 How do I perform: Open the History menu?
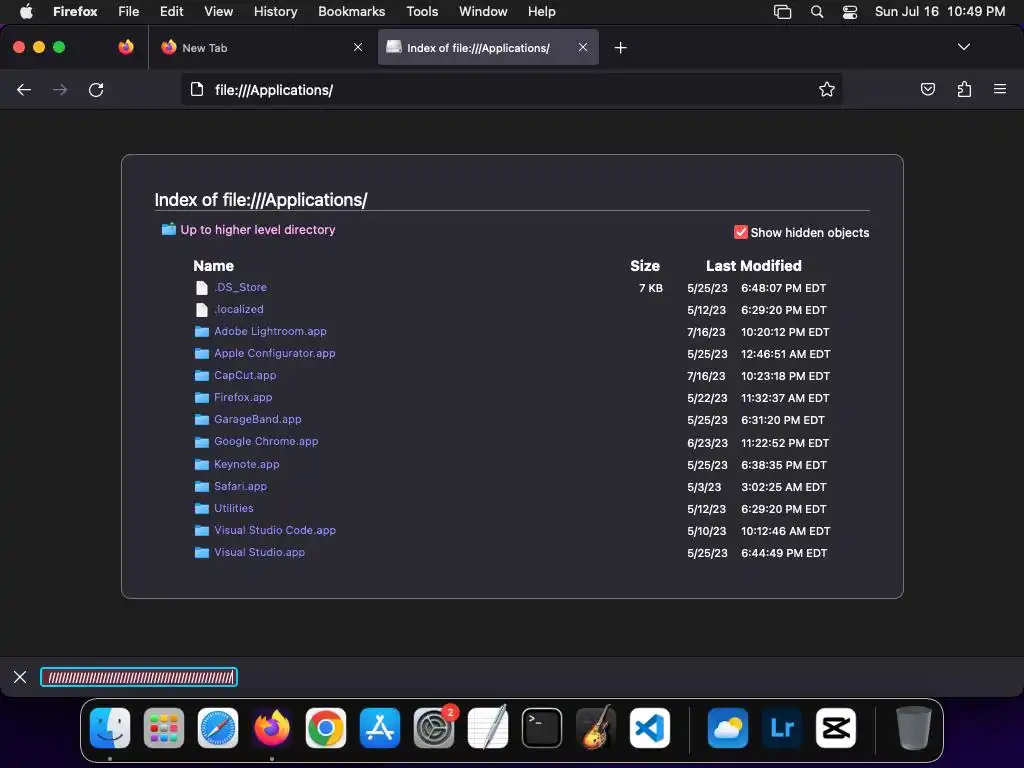click(x=276, y=11)
